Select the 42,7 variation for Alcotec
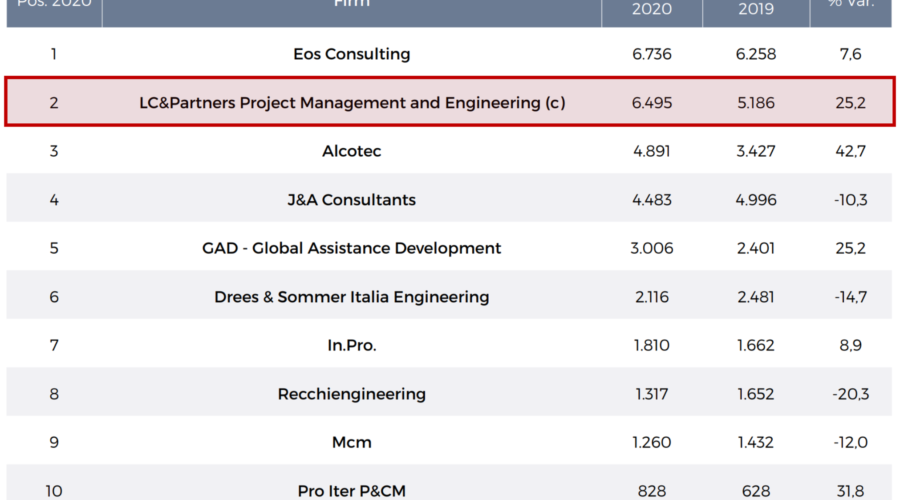Screen dimensions: 900x500 coord(851,151)
